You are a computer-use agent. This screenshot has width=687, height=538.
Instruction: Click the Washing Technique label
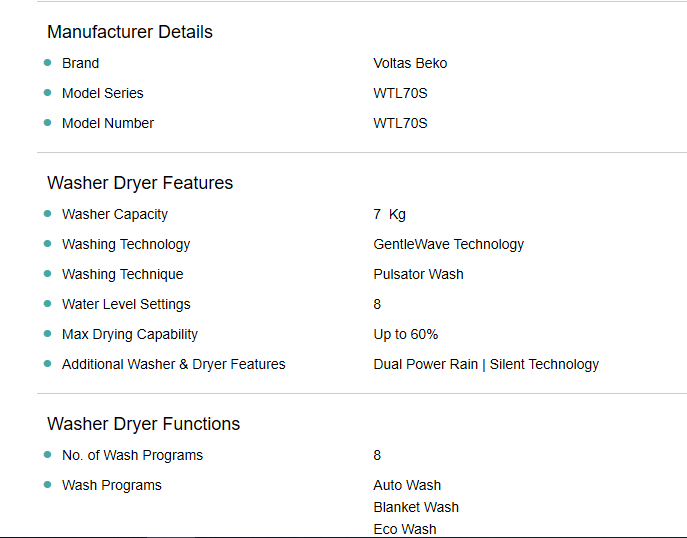click(x=123, y=274)
